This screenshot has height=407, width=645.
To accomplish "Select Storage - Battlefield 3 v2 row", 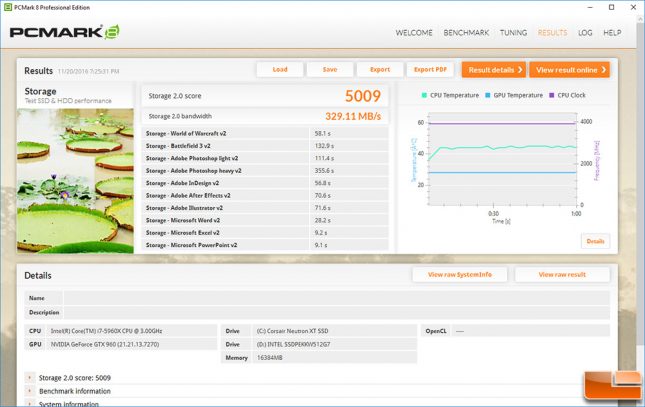I will pyautogui.click(x=265, y=146).
